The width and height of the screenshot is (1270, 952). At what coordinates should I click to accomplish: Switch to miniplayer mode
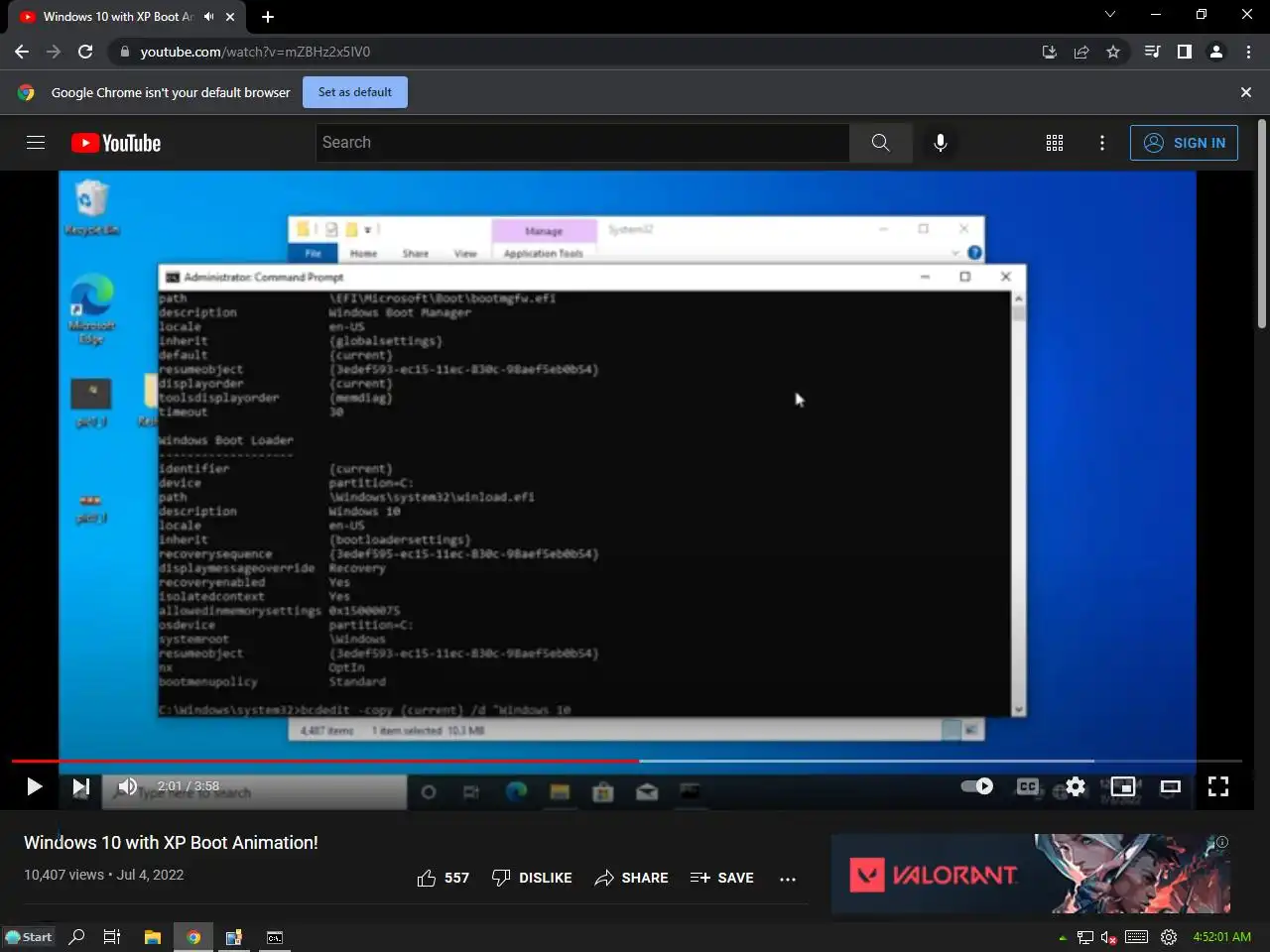point(1123,787)
